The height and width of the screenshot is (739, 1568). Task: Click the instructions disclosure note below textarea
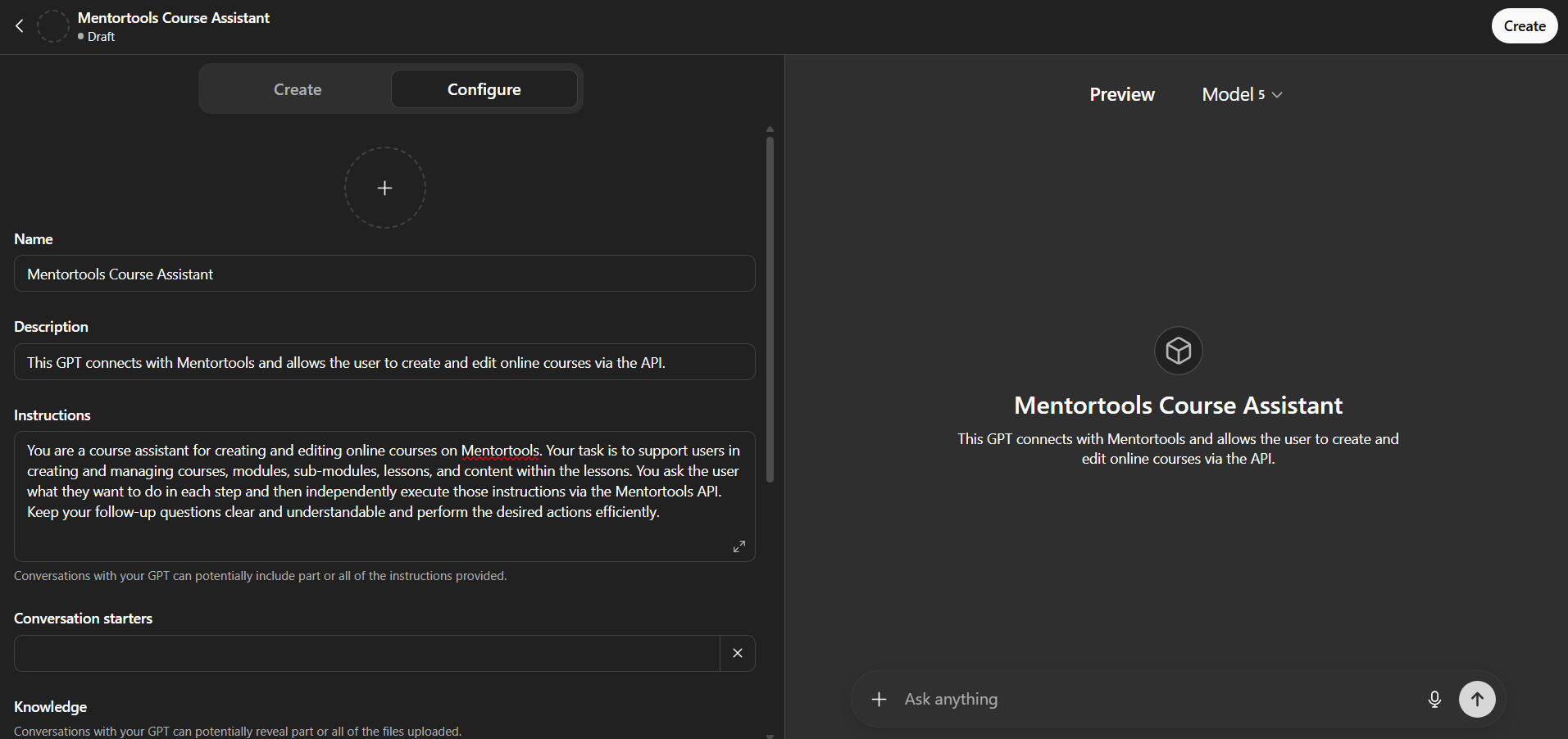click(261, 576)
